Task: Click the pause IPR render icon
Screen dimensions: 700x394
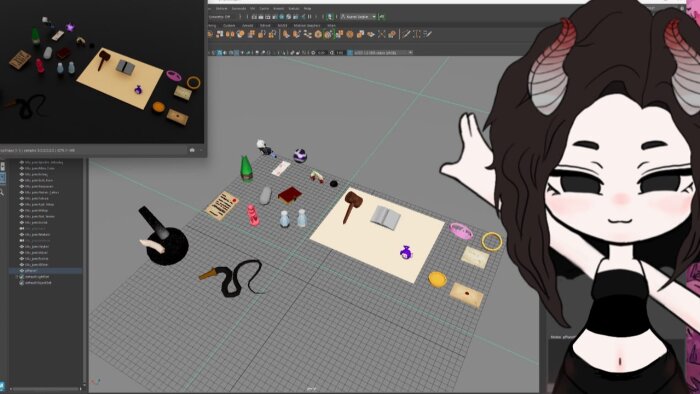Action: tap(309, 17)
